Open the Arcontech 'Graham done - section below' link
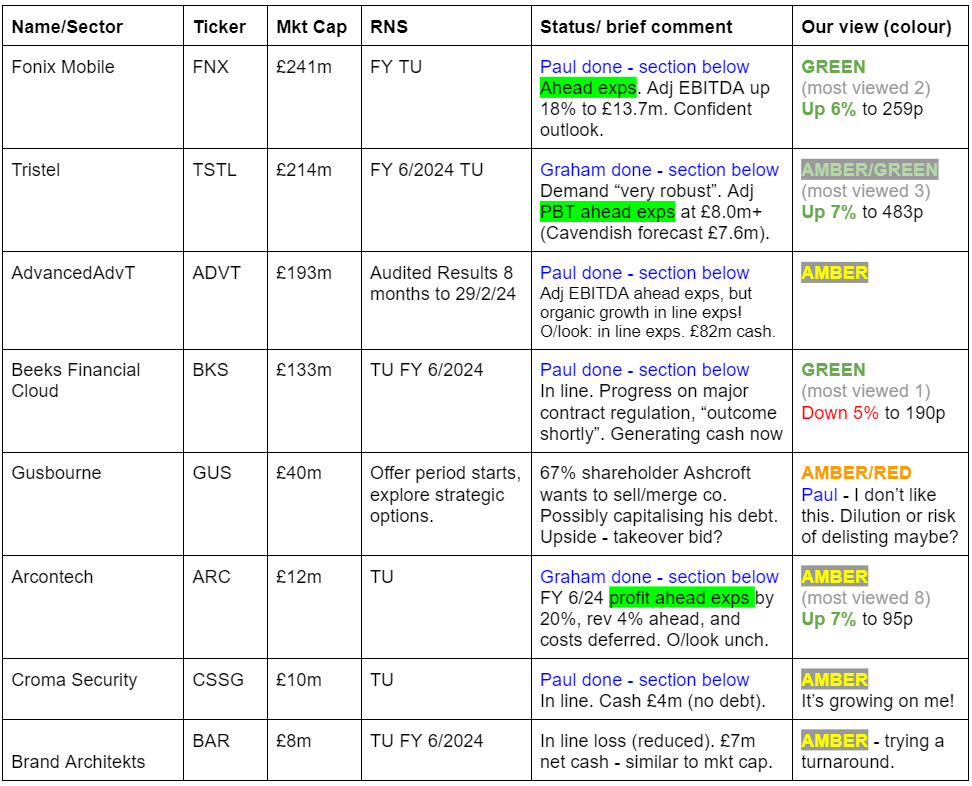Viewport: 972px width, 786px height. pos(659,577)
